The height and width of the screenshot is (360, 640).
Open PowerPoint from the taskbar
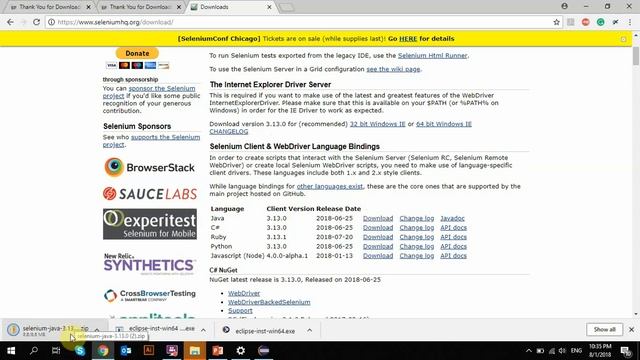click(x=218, y=351)
